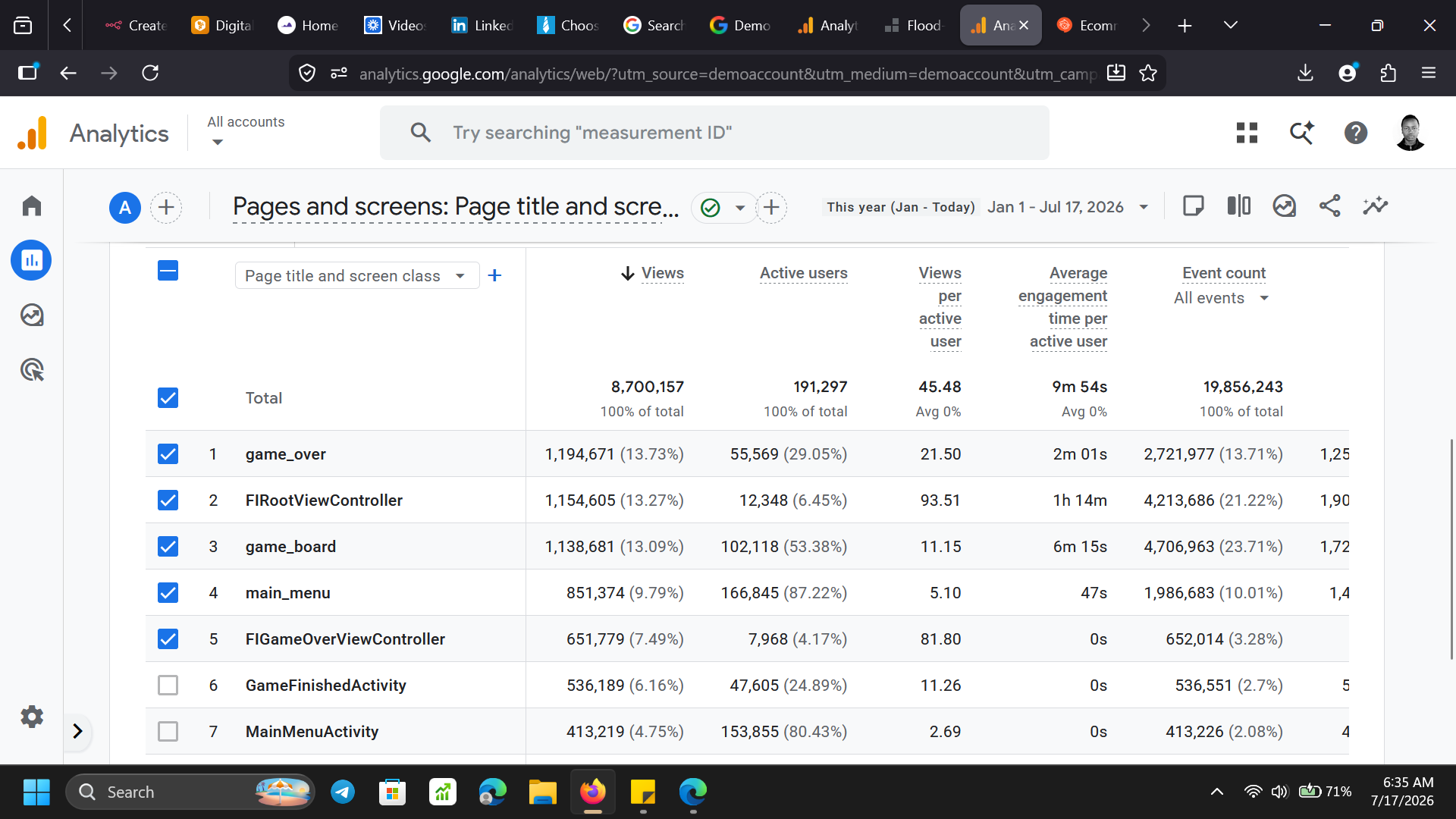Toggle the select-all header checkbox
This screenshot has height=819, width=1456.
(x=168, y=271)
